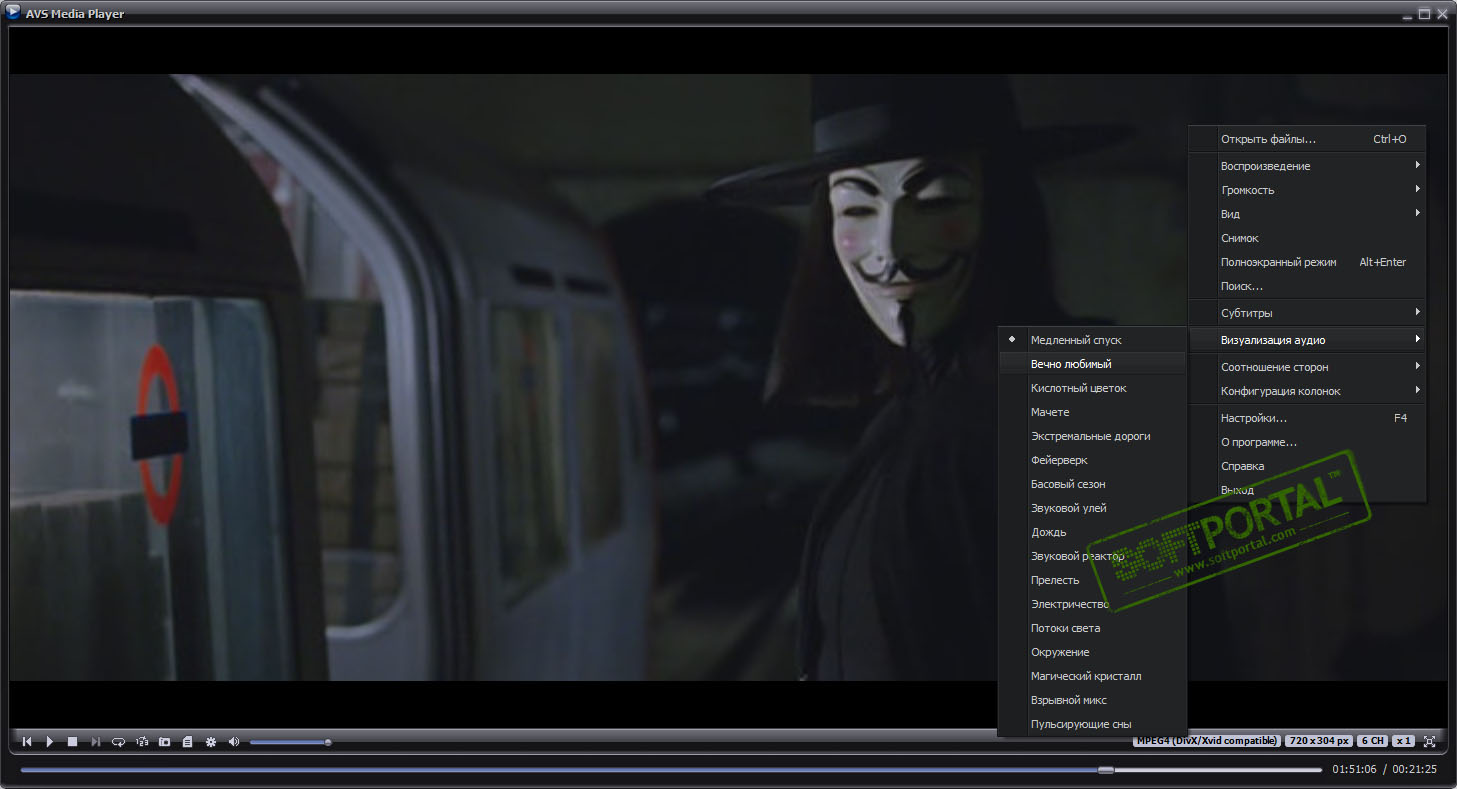Skip to the next track

pyautogui.click(x=96, y=741)
